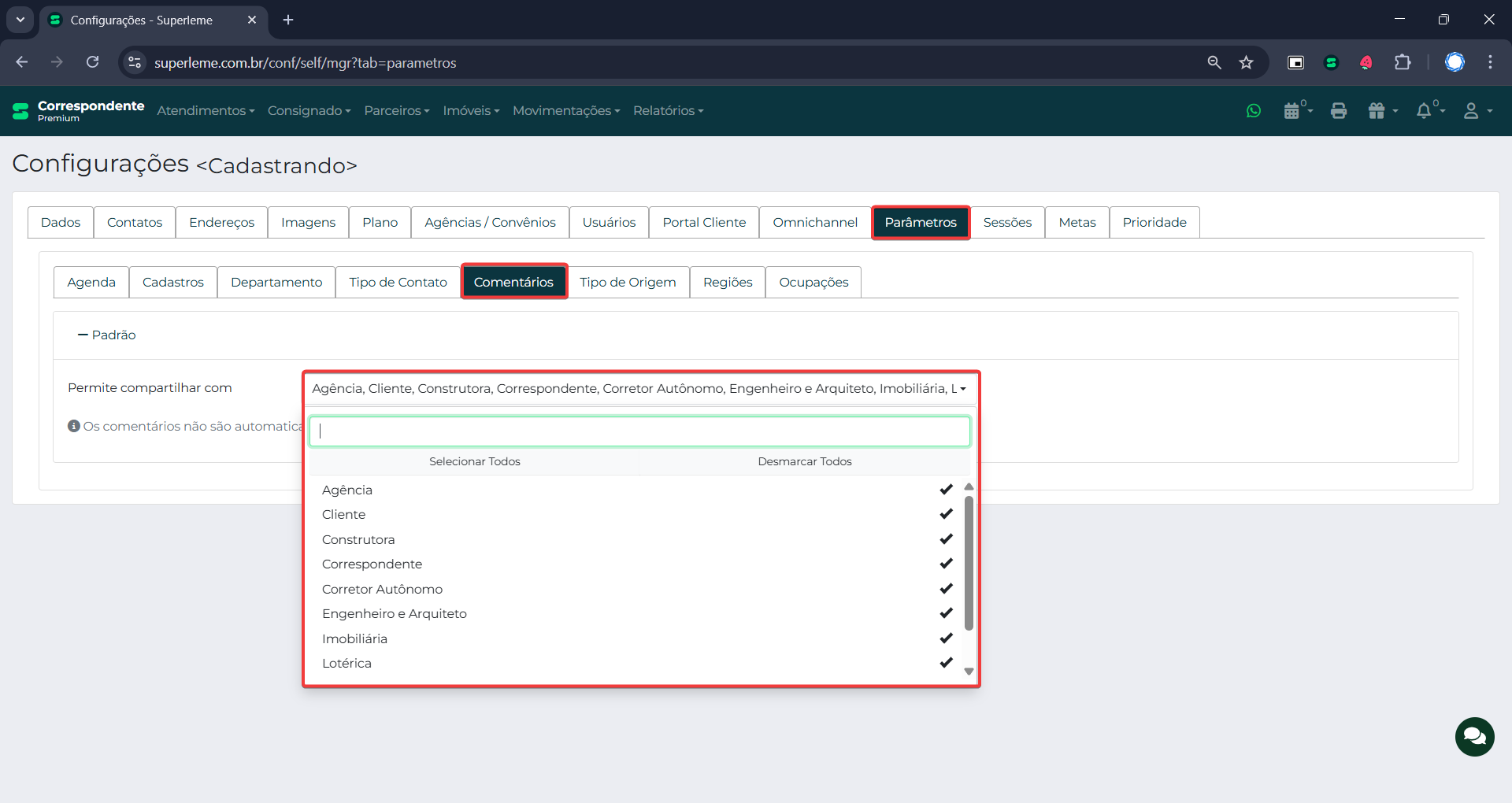Open the WhatsApp icon in header
This screenshot has width=1512, height=803.
[x=1254, y=111]
